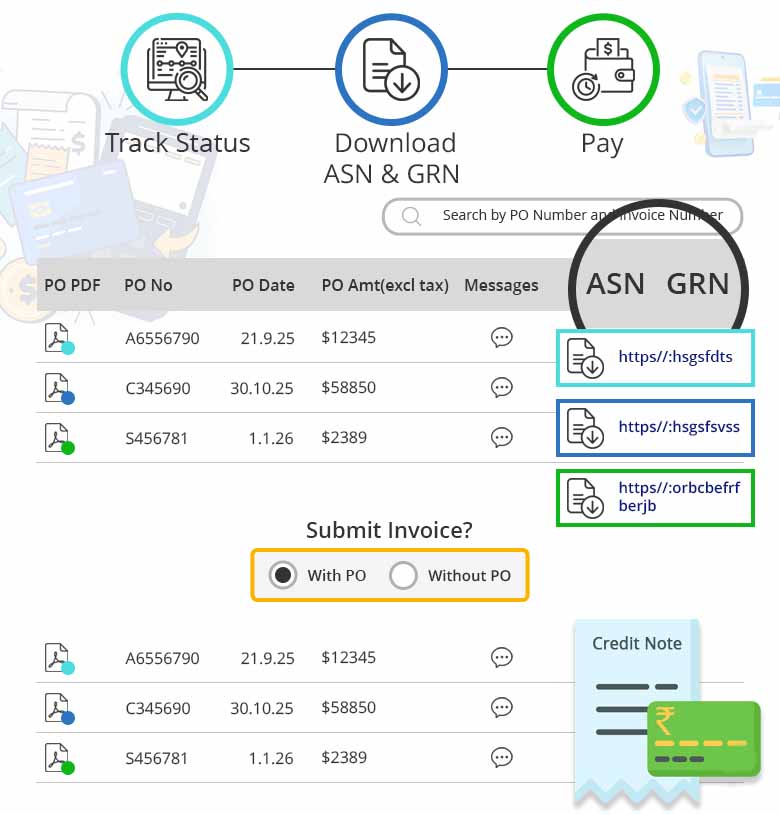Click the Pay wallet circle icon
This screenshot has height=814, width=780.
[603, 69]
